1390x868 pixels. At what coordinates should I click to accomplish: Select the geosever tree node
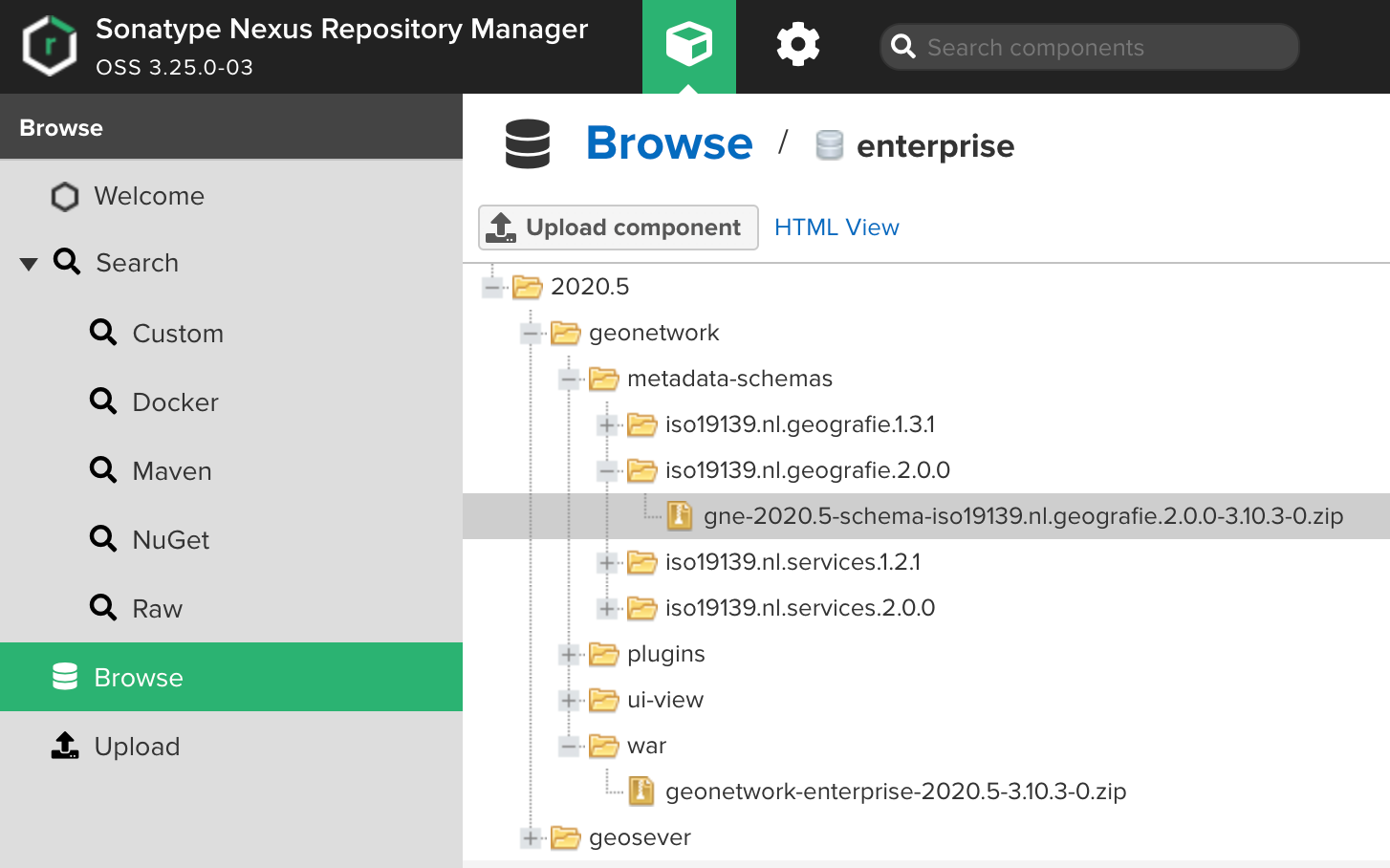coord(640,837)
